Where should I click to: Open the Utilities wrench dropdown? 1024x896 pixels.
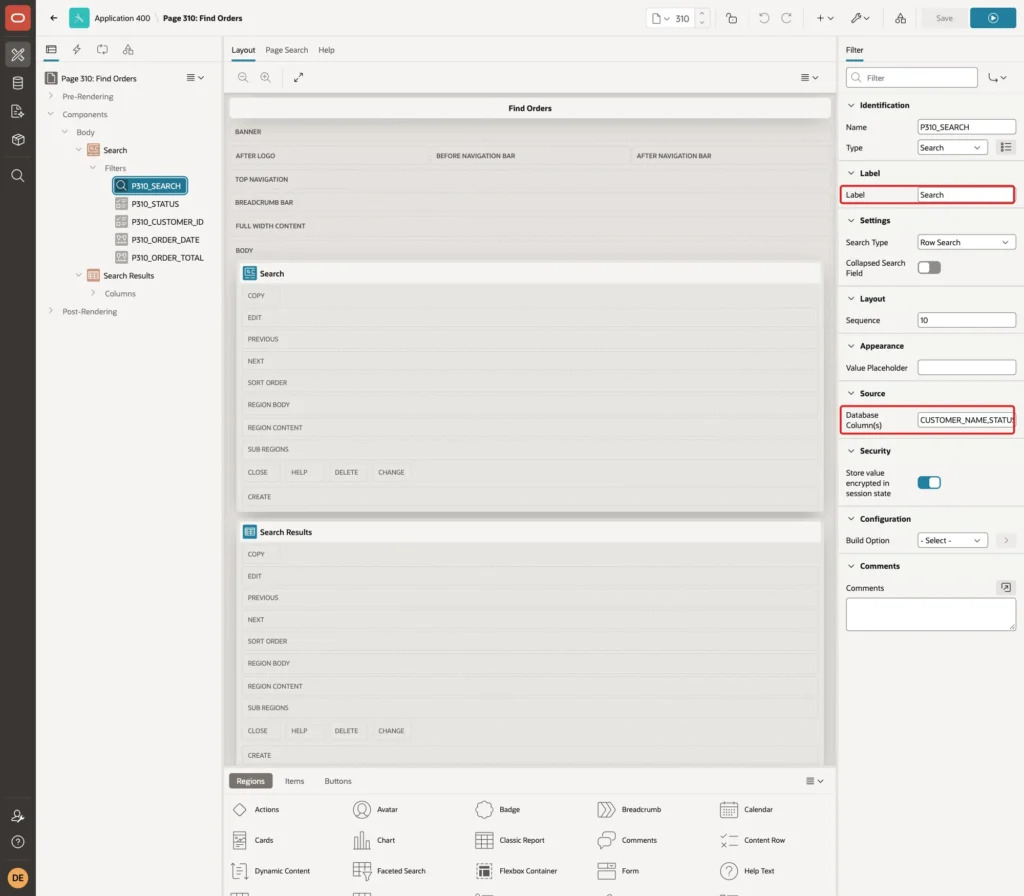(860, 18)
